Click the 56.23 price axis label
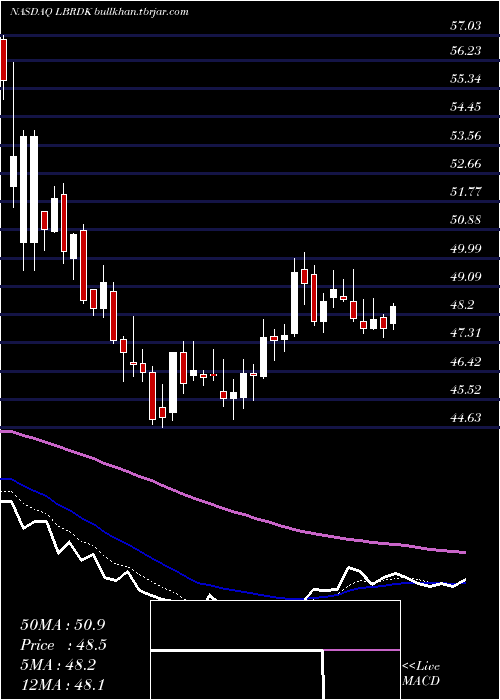The width and height of the screenshot is (500, 700). coord(466,51)
